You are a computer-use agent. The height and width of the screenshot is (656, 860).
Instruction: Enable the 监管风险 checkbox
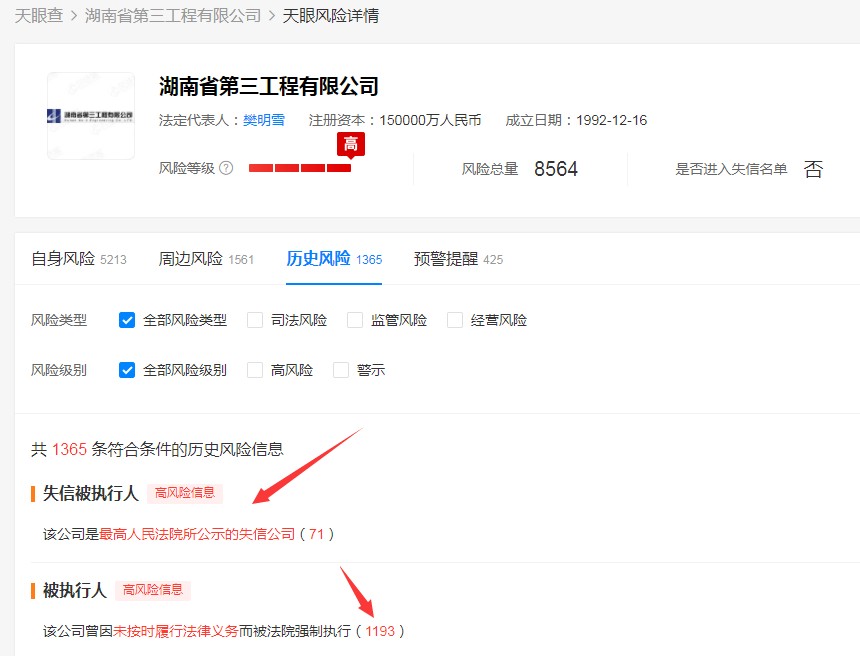click(x=355, y=320)
